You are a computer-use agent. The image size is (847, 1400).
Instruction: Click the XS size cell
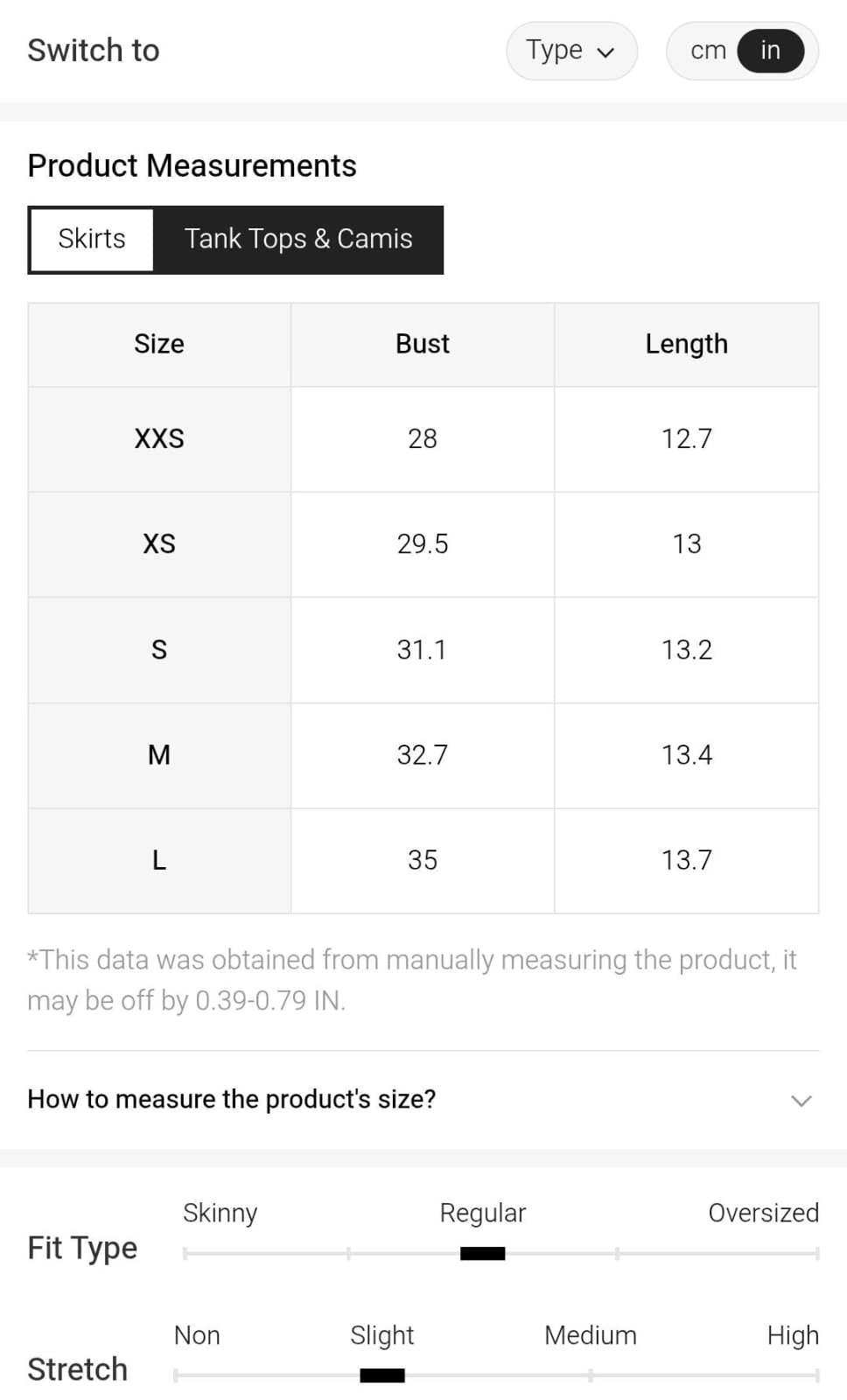tap(159, 544)
